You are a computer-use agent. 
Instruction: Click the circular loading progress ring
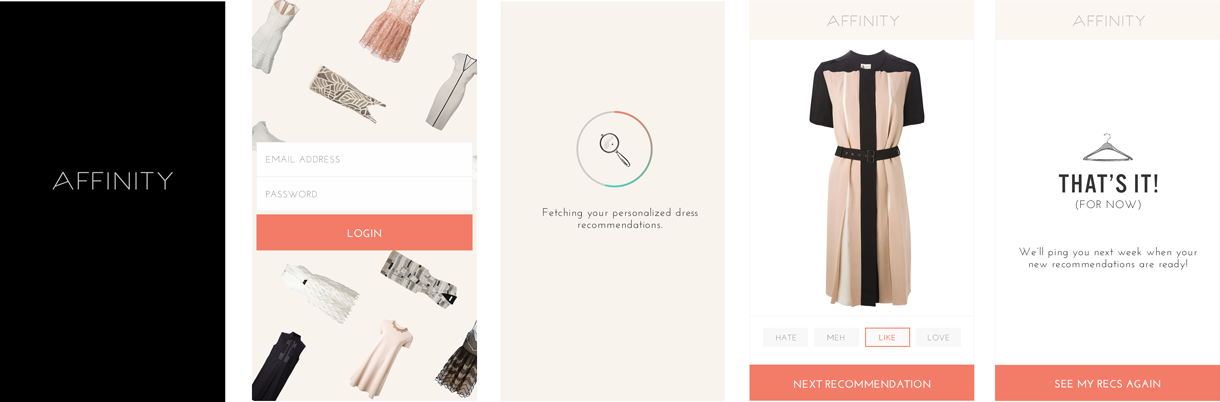pos(614,149)
